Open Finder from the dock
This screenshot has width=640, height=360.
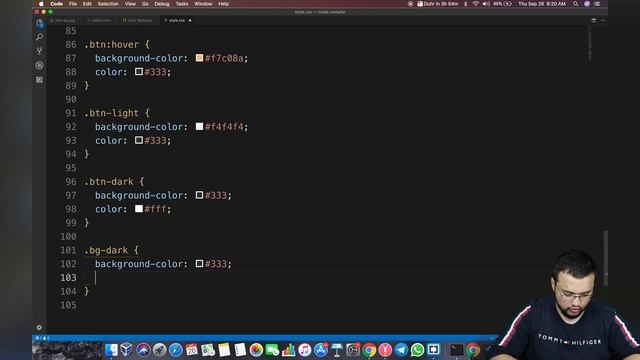(111, 350)
